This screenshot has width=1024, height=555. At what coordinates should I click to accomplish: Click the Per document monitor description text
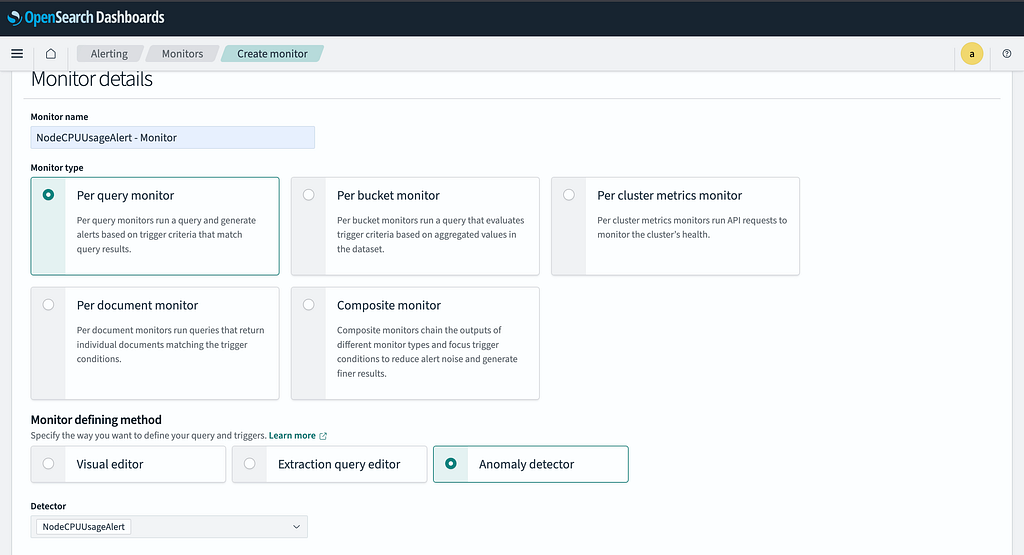click(x=170, y=344)
